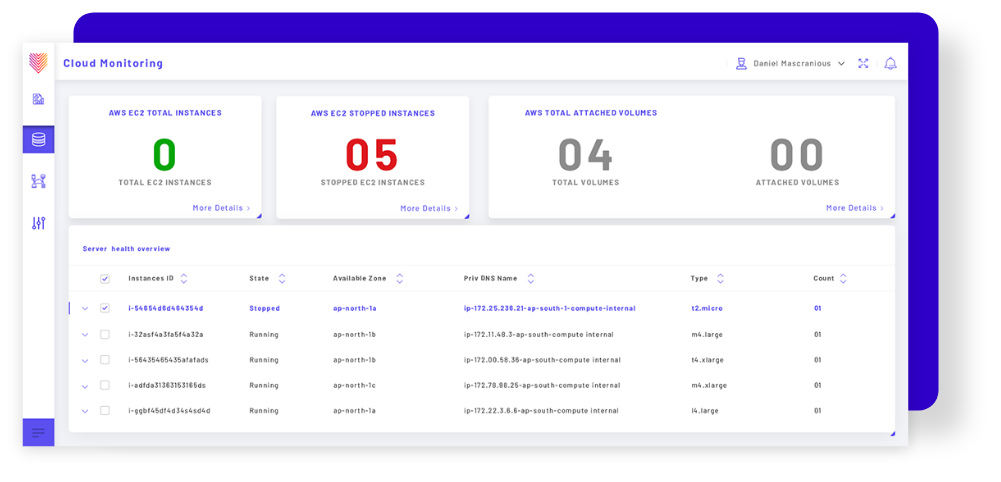The image size is (1001, 482).
Task: Expand the i-ggbf45df4d34s4sd4d row chevron
Action: click(85, 412)
